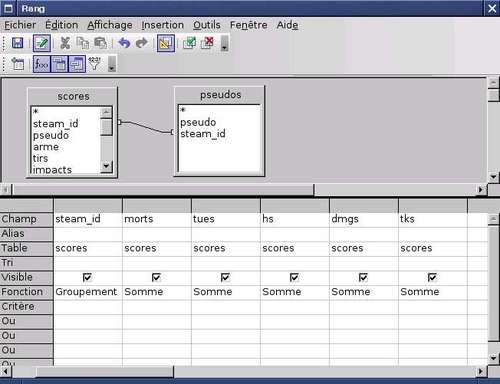Image resolution: width=500 pixels, height=384 pixels.
Task: Open Somme function dropdown for tks
Action: tap(433, 292)
